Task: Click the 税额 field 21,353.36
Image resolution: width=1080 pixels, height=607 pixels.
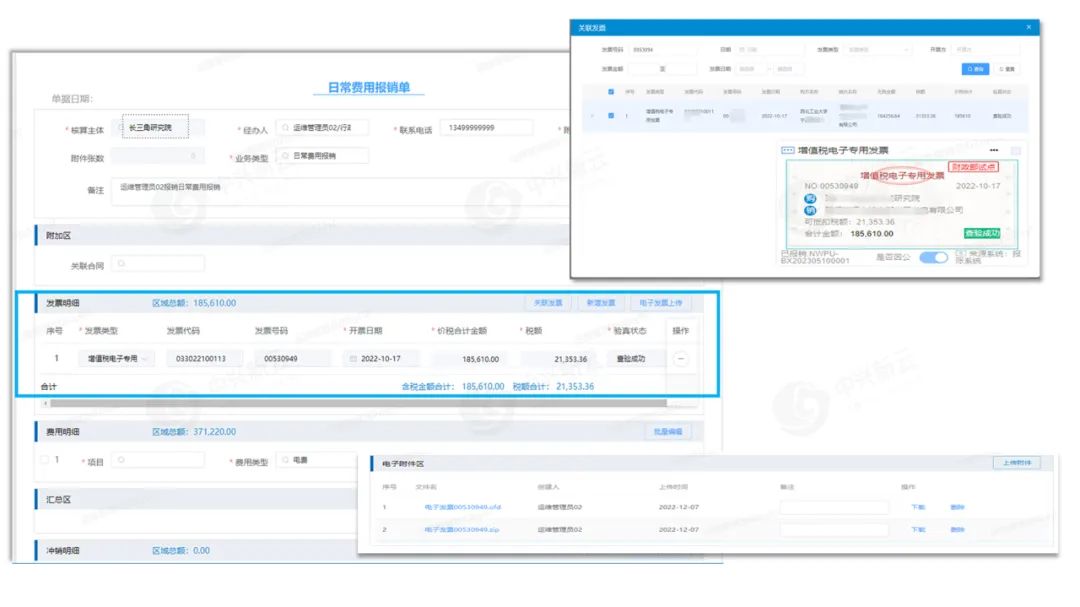Action: (558, 358)
